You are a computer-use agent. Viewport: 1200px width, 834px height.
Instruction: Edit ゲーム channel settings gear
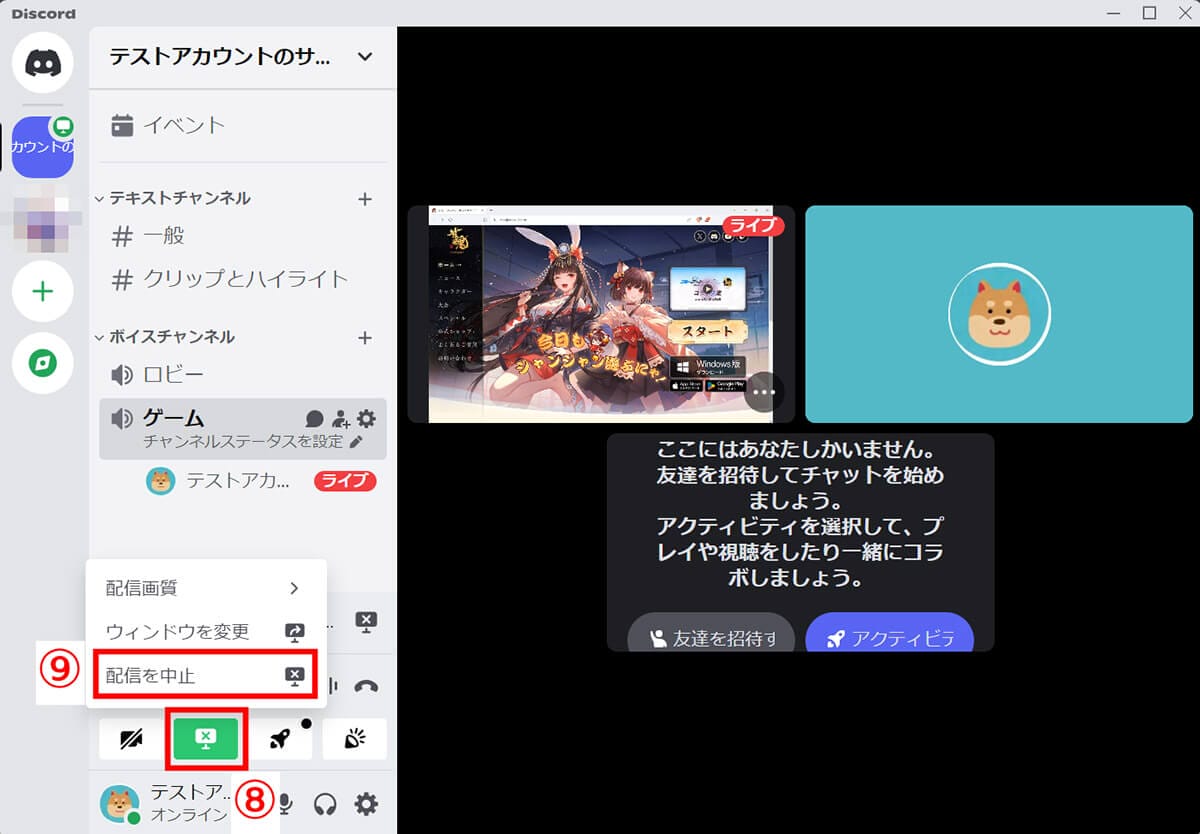point(367,419)
